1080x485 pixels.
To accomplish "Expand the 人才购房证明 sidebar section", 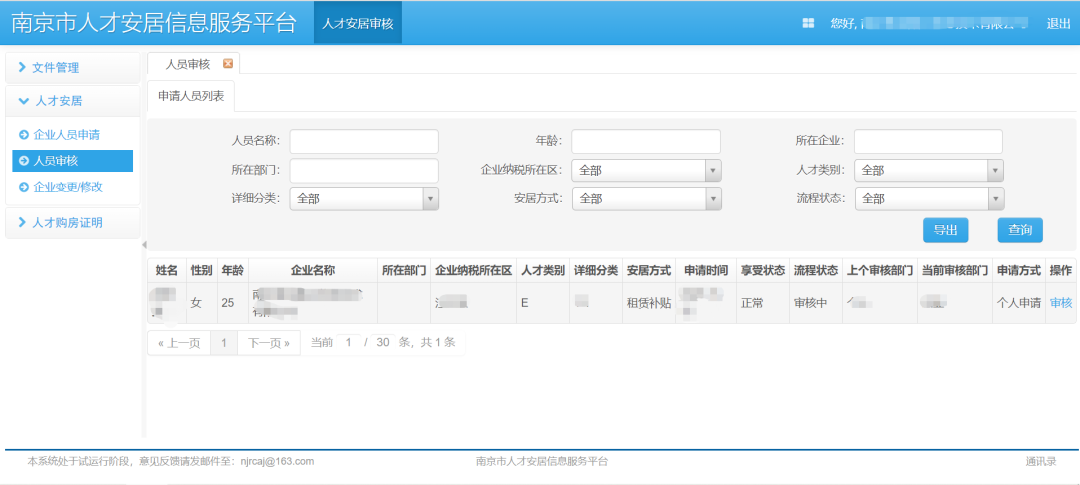I will pos(72,223).
